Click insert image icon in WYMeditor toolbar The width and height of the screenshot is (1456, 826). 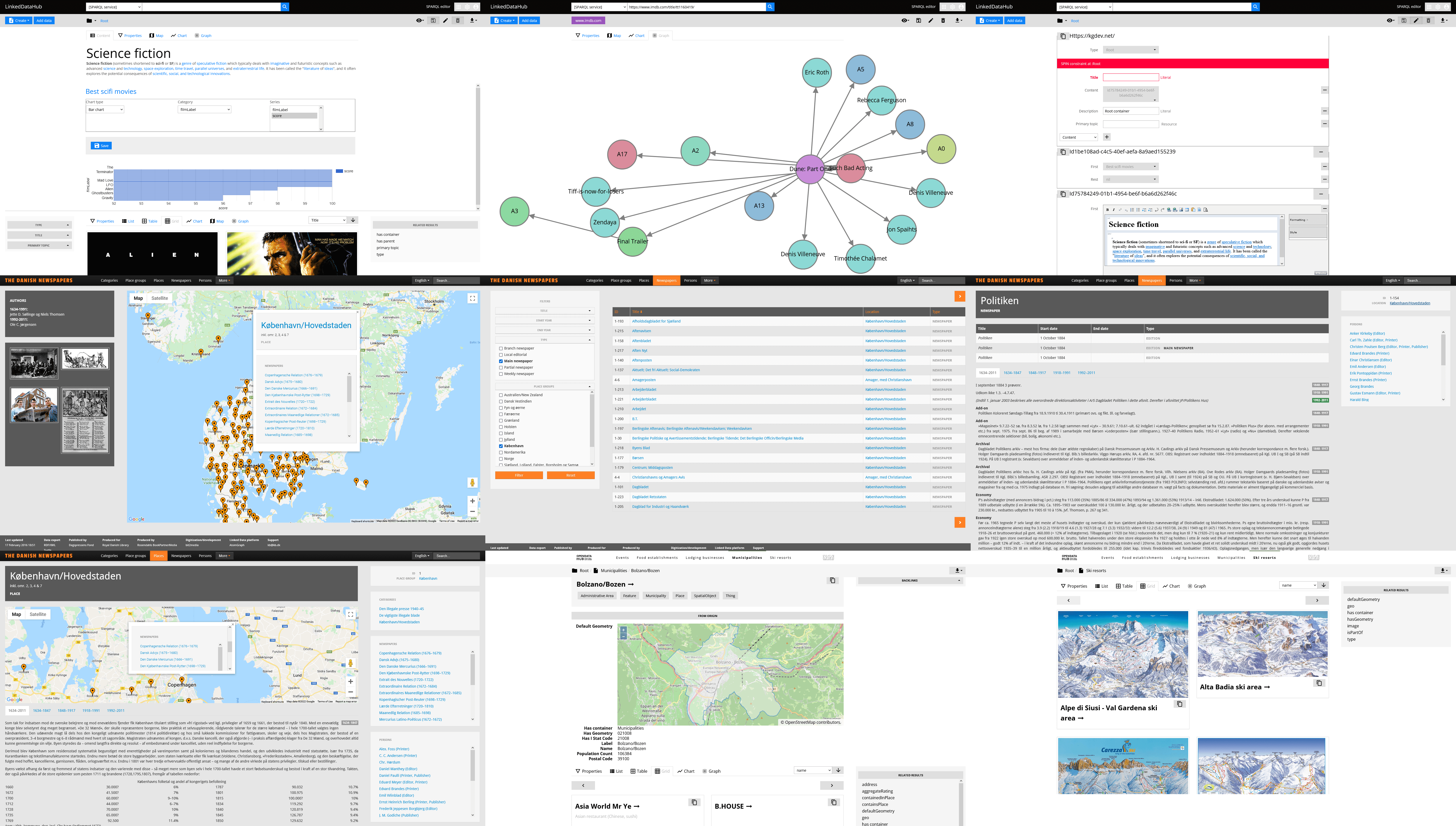(1181, 210)
